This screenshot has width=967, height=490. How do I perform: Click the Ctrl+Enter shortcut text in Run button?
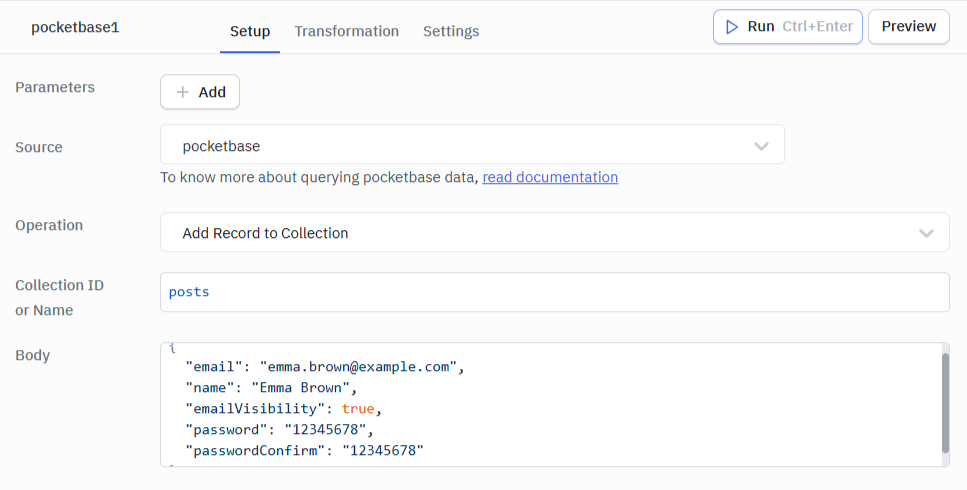(818, 27)
